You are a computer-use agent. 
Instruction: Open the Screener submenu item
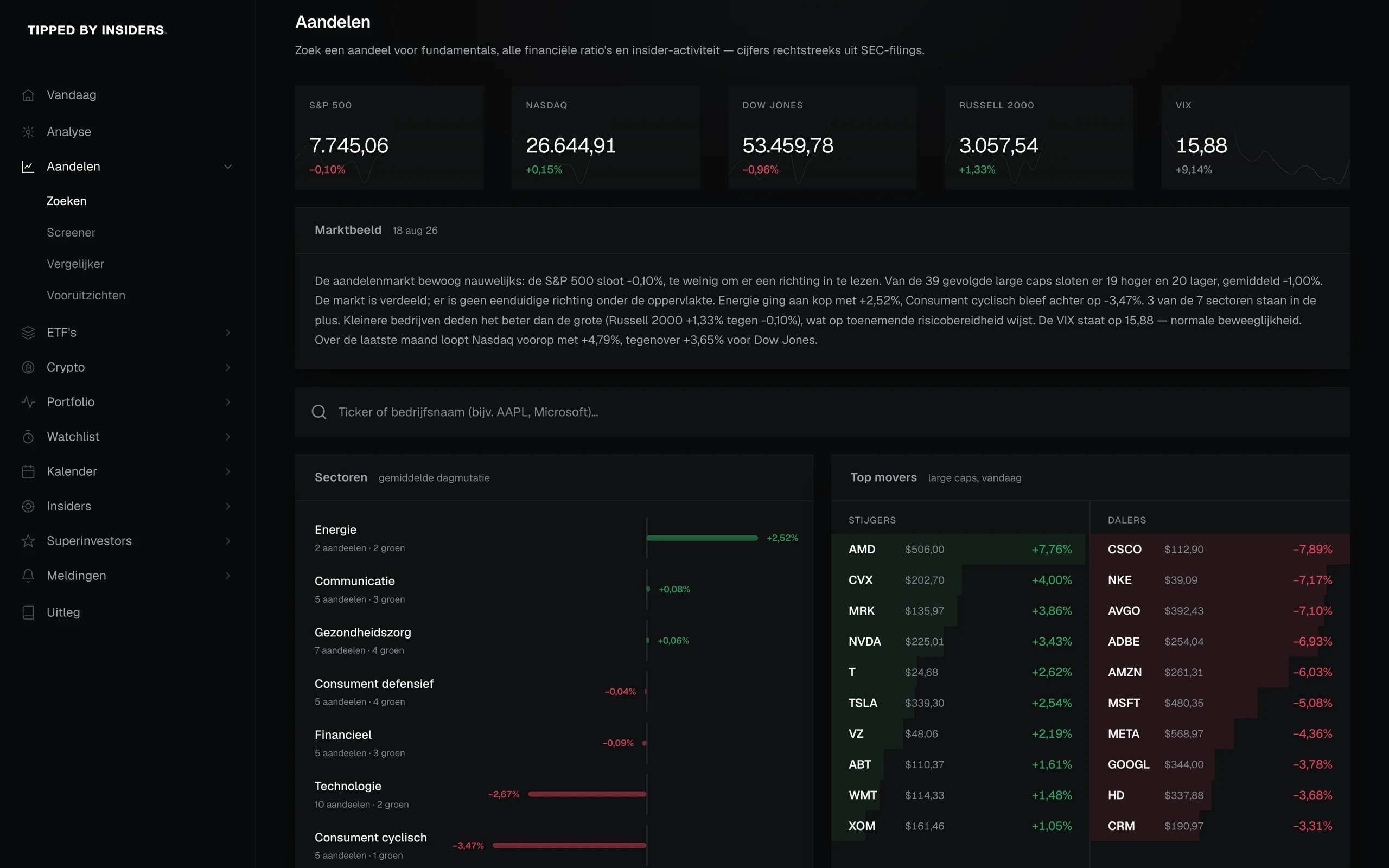[71, 233]
